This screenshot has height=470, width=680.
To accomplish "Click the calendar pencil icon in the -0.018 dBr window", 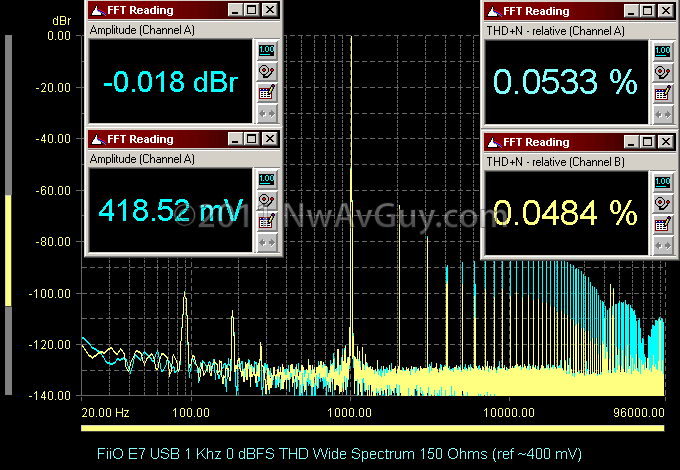I will 267,93.
